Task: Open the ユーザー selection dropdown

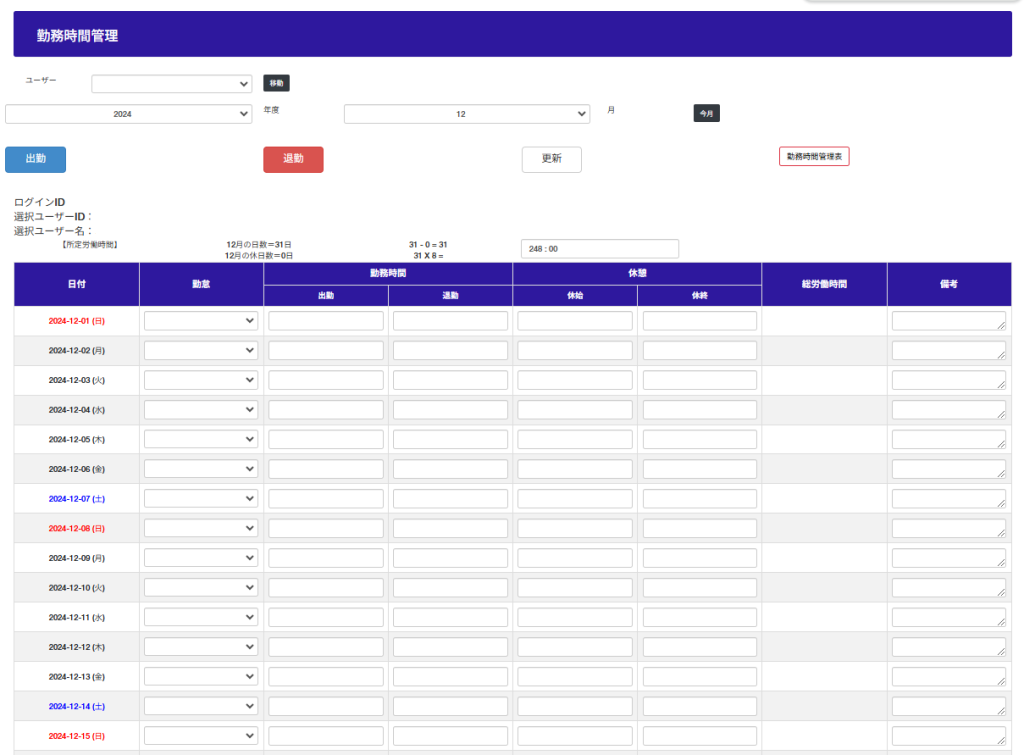Action: pyautogui.click(x=171, y=84)
